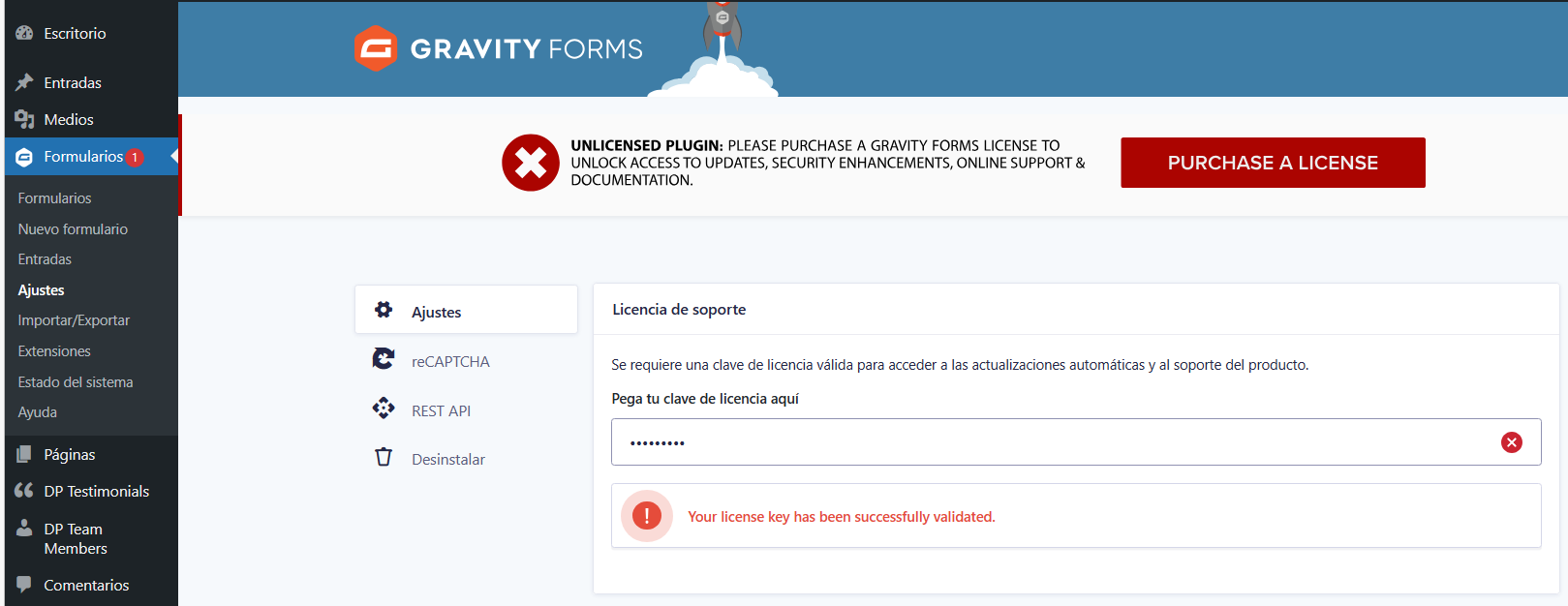The height and width of the screenshot is (606, 1568).
Task: Click the exclamation alert icon
Action: coord(647,516)
